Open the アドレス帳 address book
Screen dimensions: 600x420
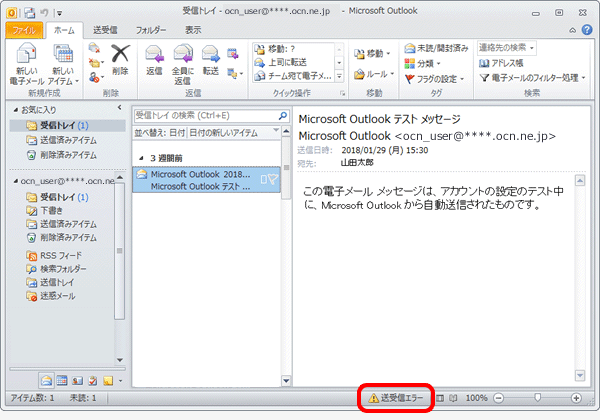[501, 63]
